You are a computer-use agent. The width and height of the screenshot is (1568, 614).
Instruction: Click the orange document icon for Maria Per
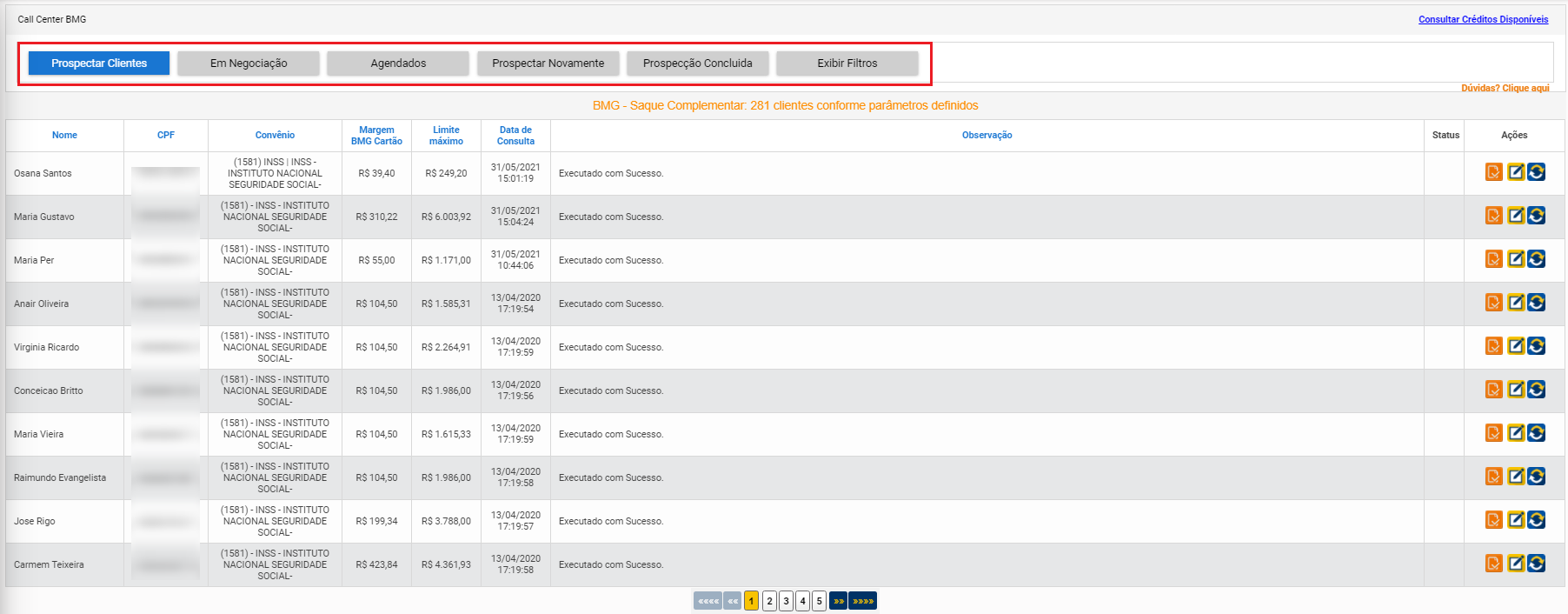click(x=1493, y=259)
